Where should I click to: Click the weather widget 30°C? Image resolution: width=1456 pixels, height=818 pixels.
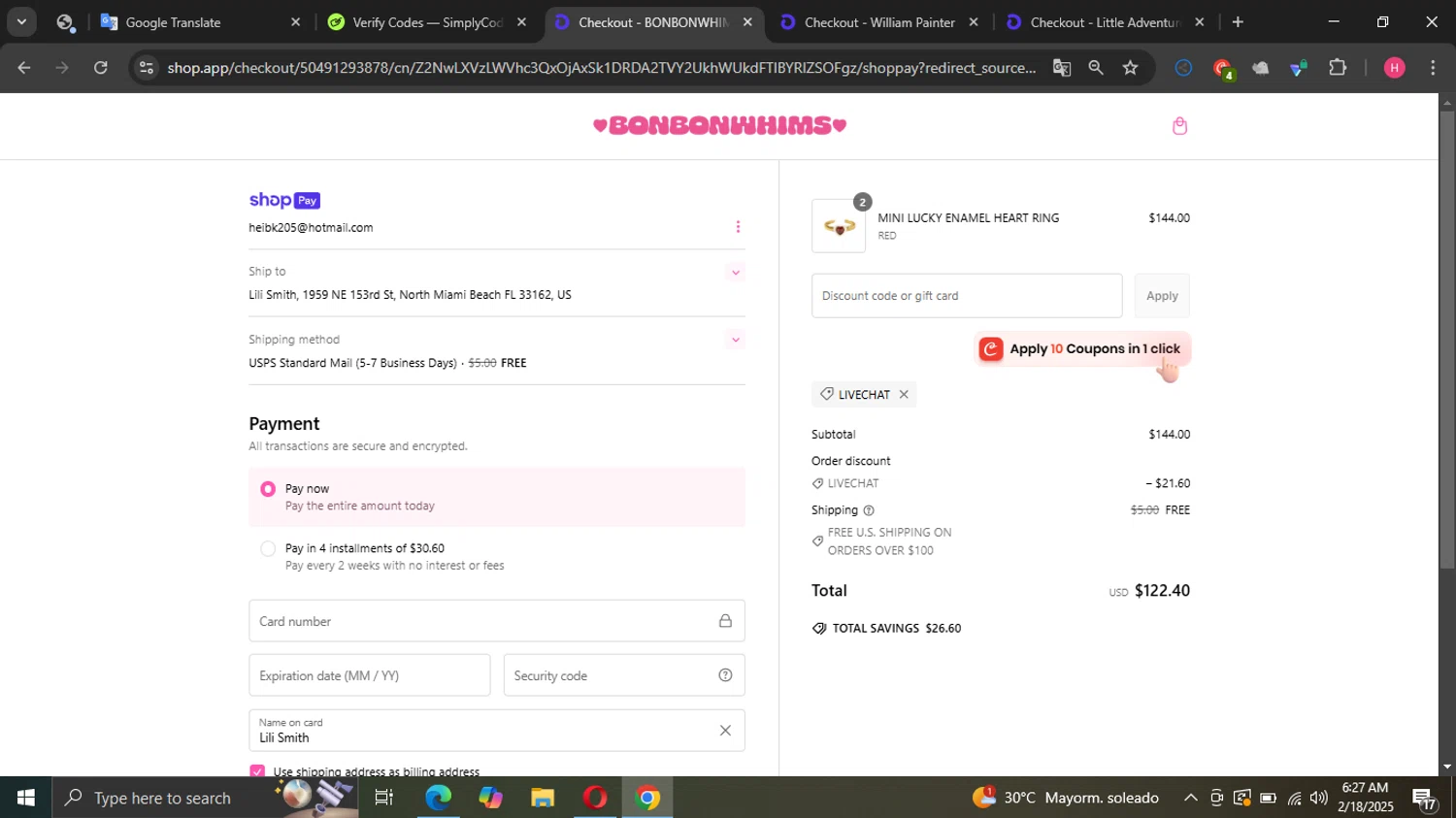(x=1065, y=798)
